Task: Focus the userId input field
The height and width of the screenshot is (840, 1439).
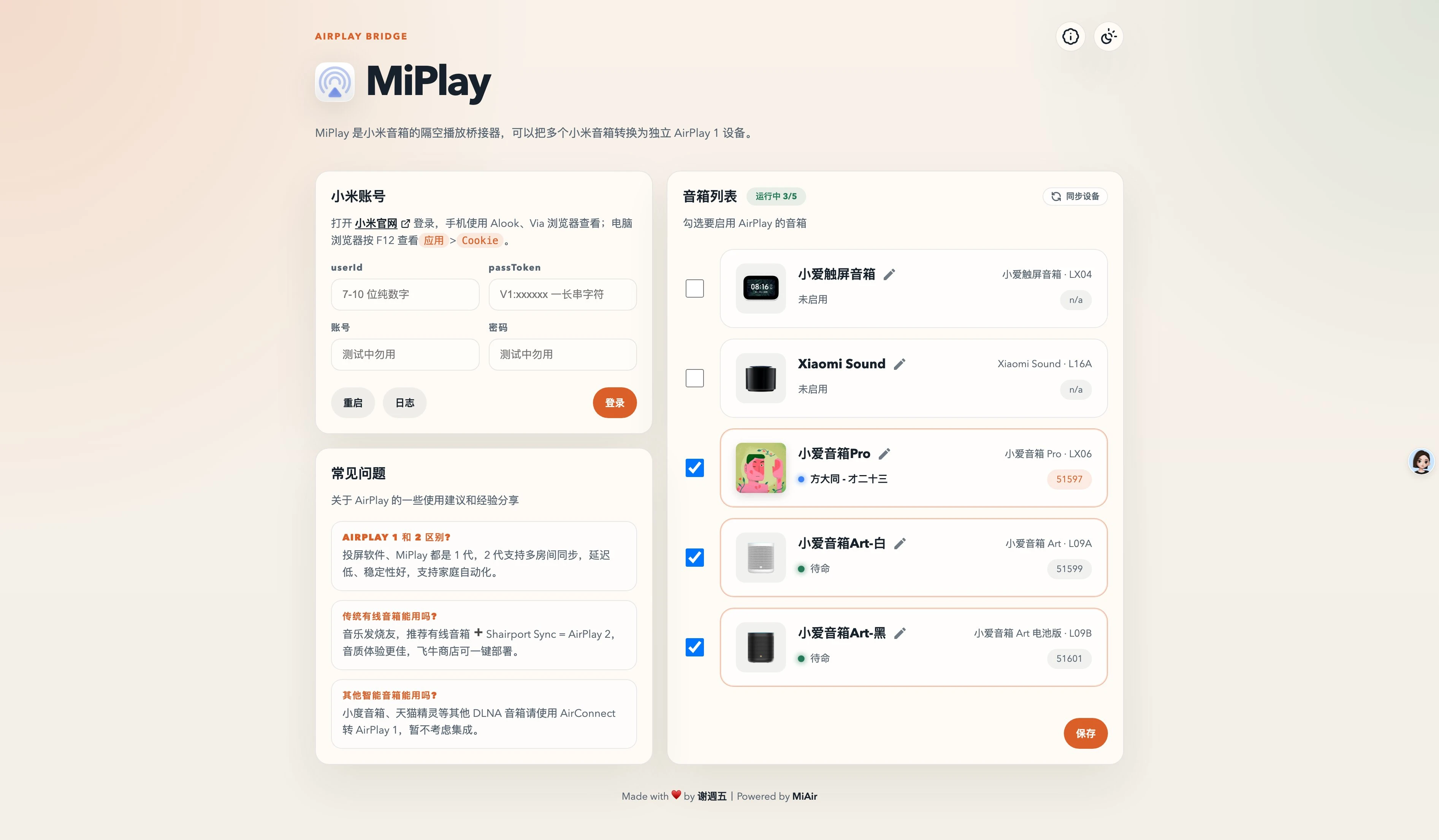Action: coord(404,295)
